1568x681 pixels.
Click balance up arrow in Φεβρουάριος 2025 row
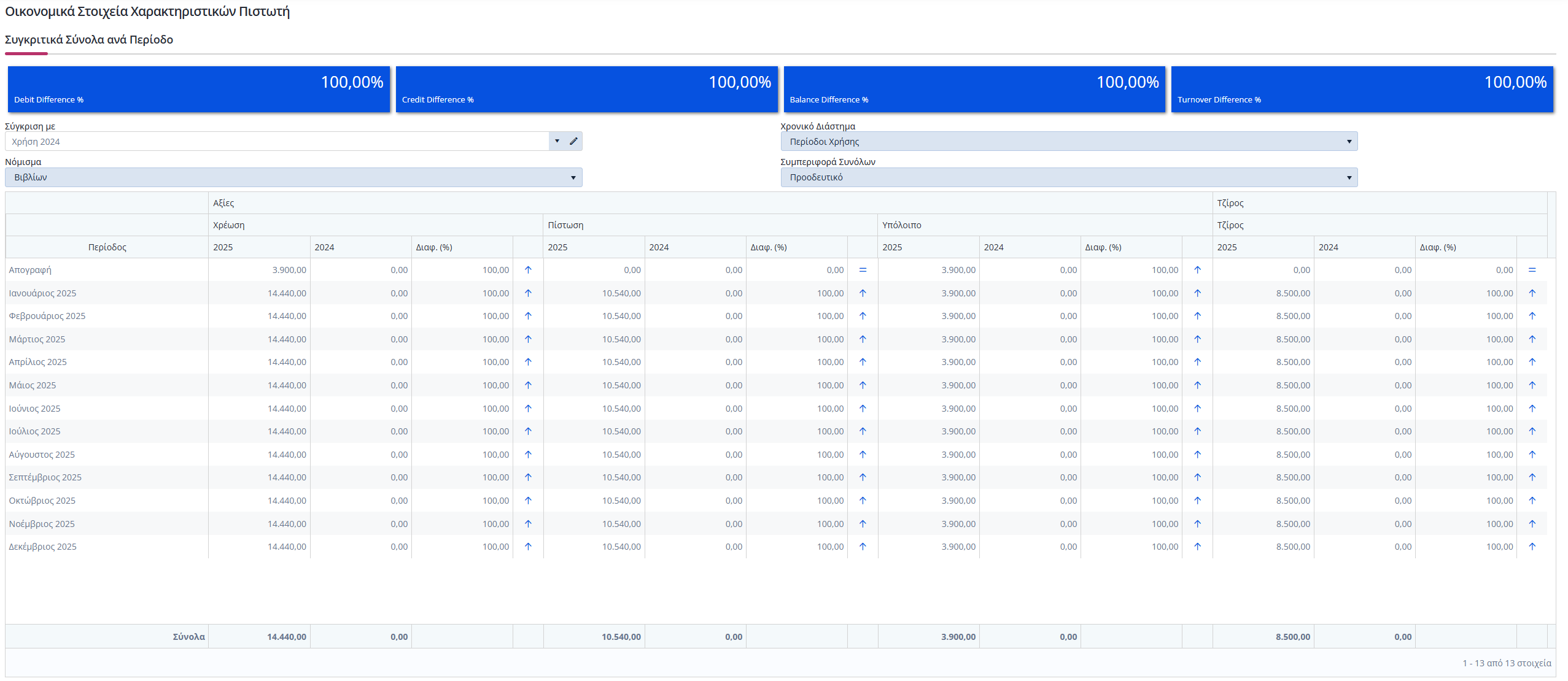click(x=1197, y=316)
